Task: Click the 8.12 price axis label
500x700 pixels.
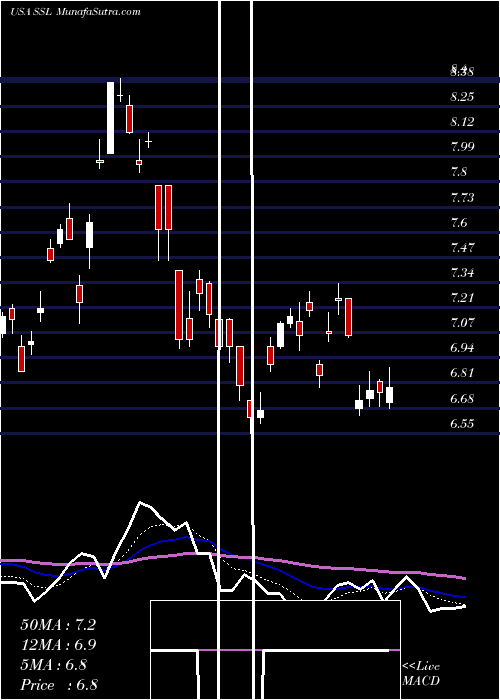Action: pos(462,122)
